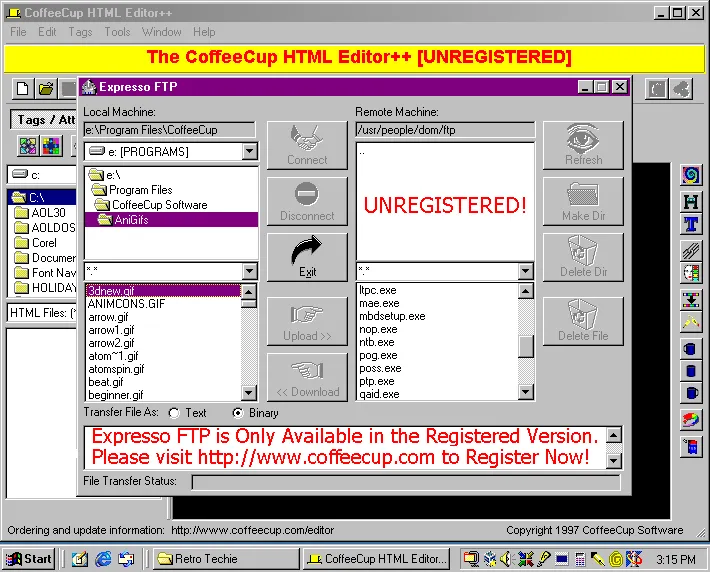
Task: Click the calculator icon in system tray
Action: pos(580,560)
